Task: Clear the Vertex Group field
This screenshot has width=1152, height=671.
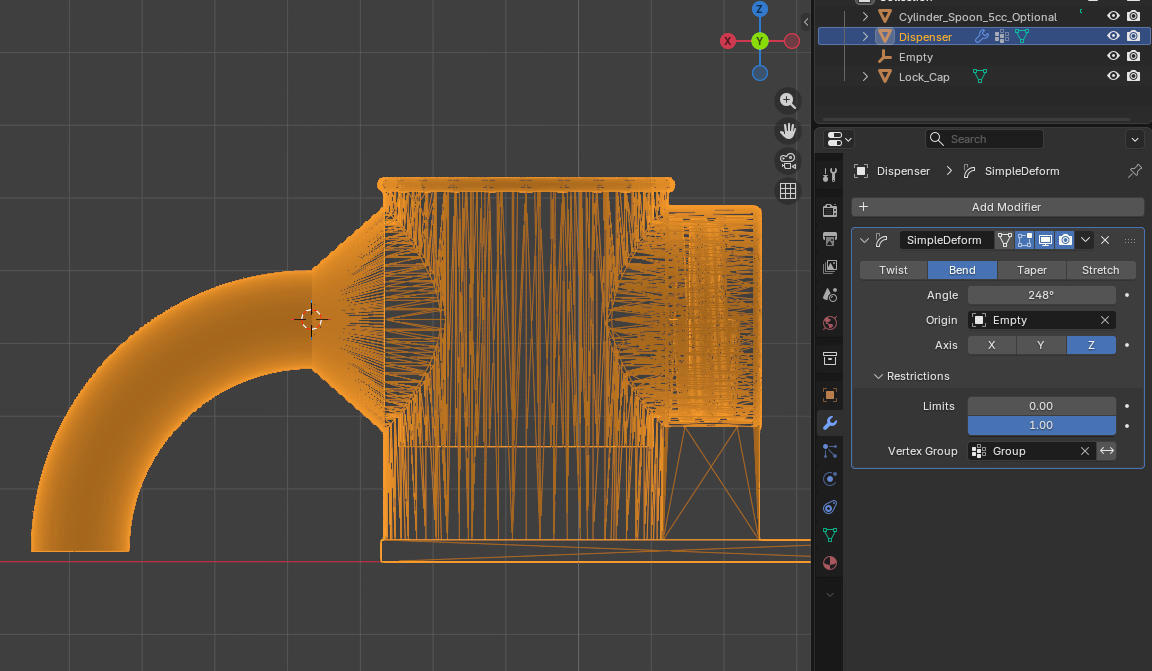Action: [1084, 451]
